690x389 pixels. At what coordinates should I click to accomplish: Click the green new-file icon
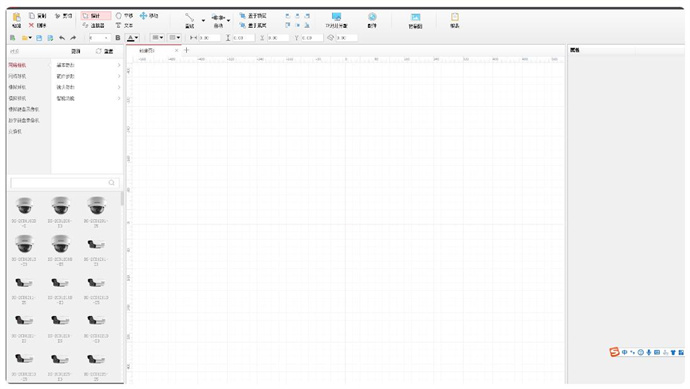click(13, 38)
